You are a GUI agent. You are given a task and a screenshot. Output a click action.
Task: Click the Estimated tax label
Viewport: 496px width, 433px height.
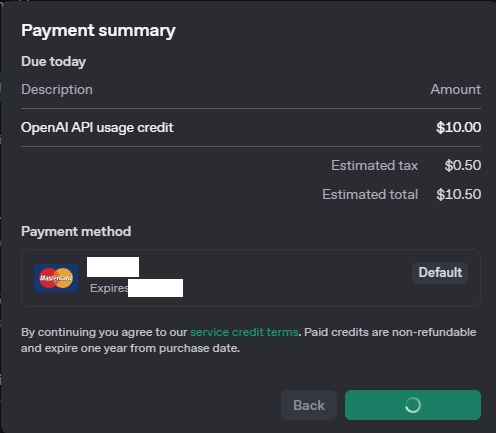(374, 165)
